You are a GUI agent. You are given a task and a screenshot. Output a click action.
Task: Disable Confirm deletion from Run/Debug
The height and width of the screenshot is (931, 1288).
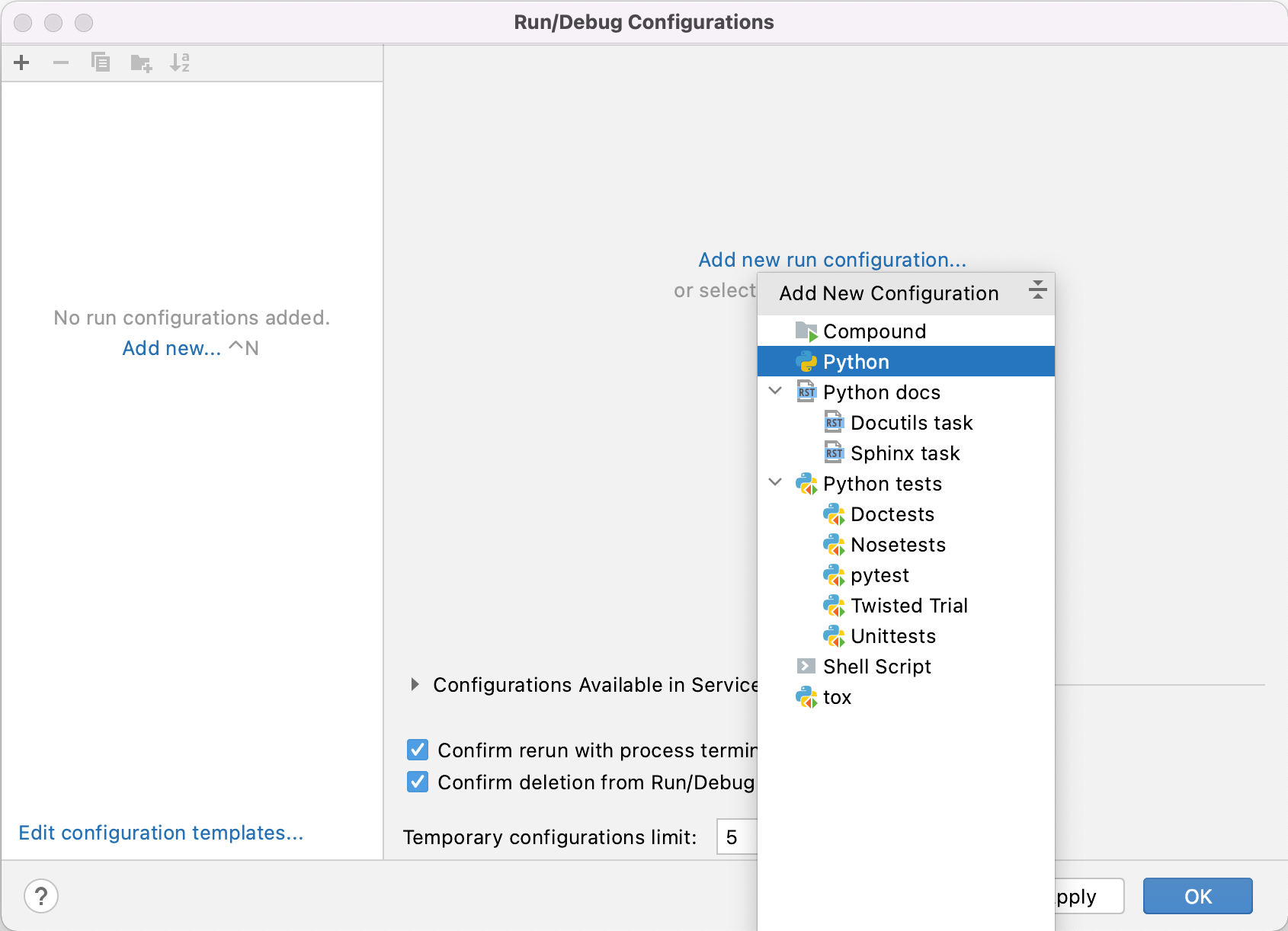click(x=417, y=782)
